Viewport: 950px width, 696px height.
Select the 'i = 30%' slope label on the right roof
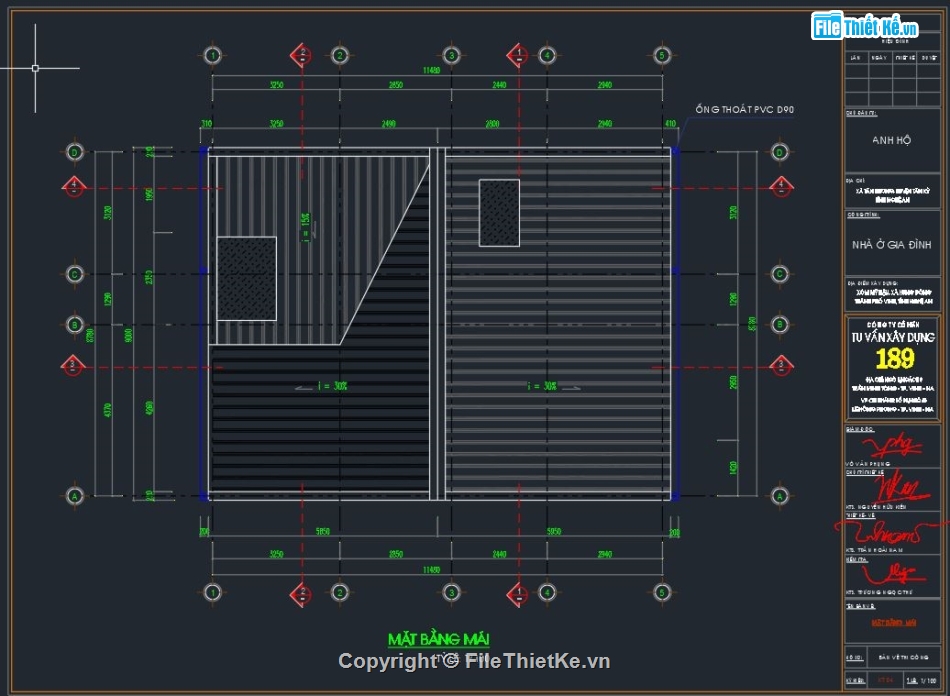click(x=542, y=386)
